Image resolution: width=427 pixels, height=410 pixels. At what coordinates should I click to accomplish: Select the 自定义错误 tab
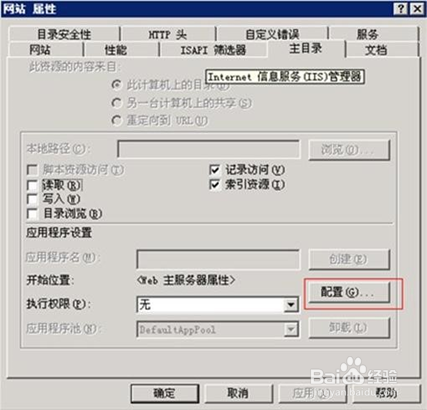(x=272, y=34)
